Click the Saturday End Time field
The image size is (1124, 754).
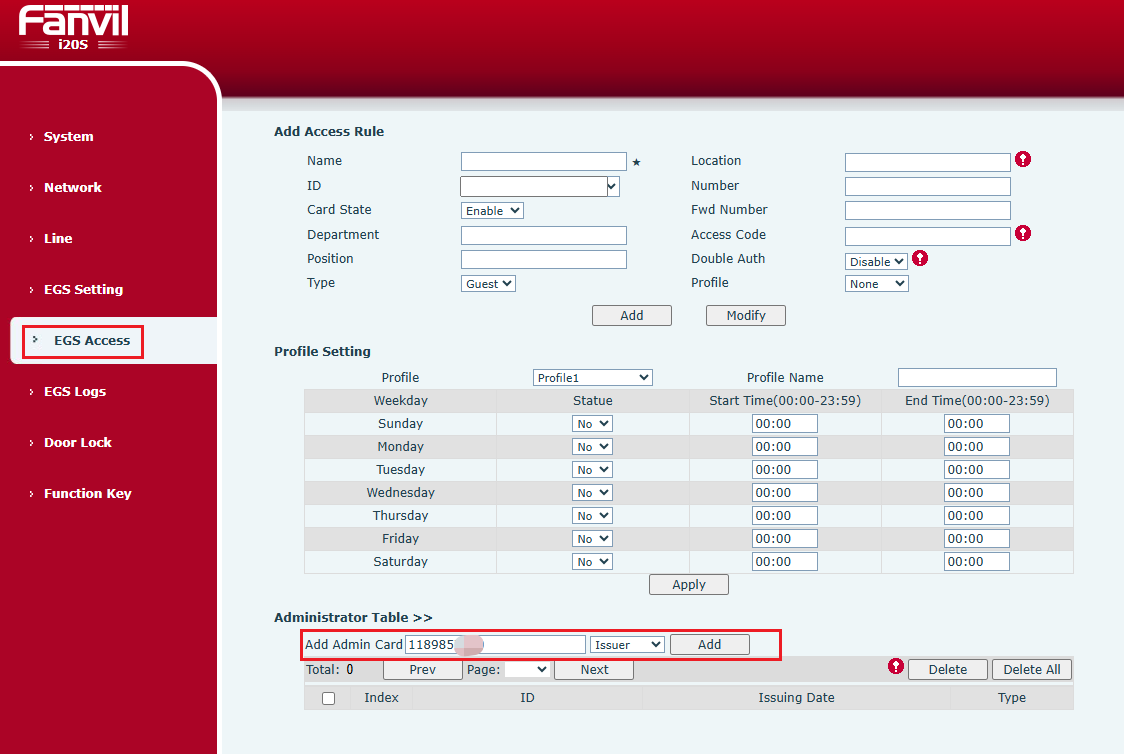coord(976,561)
